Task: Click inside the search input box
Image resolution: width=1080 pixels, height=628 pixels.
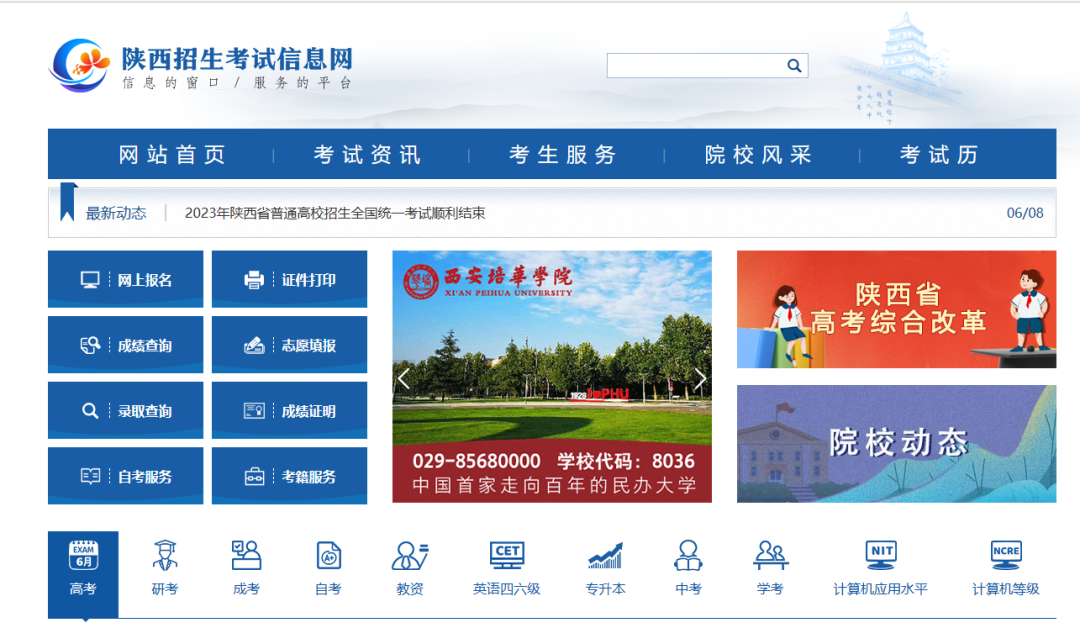Action: point(695,65)
